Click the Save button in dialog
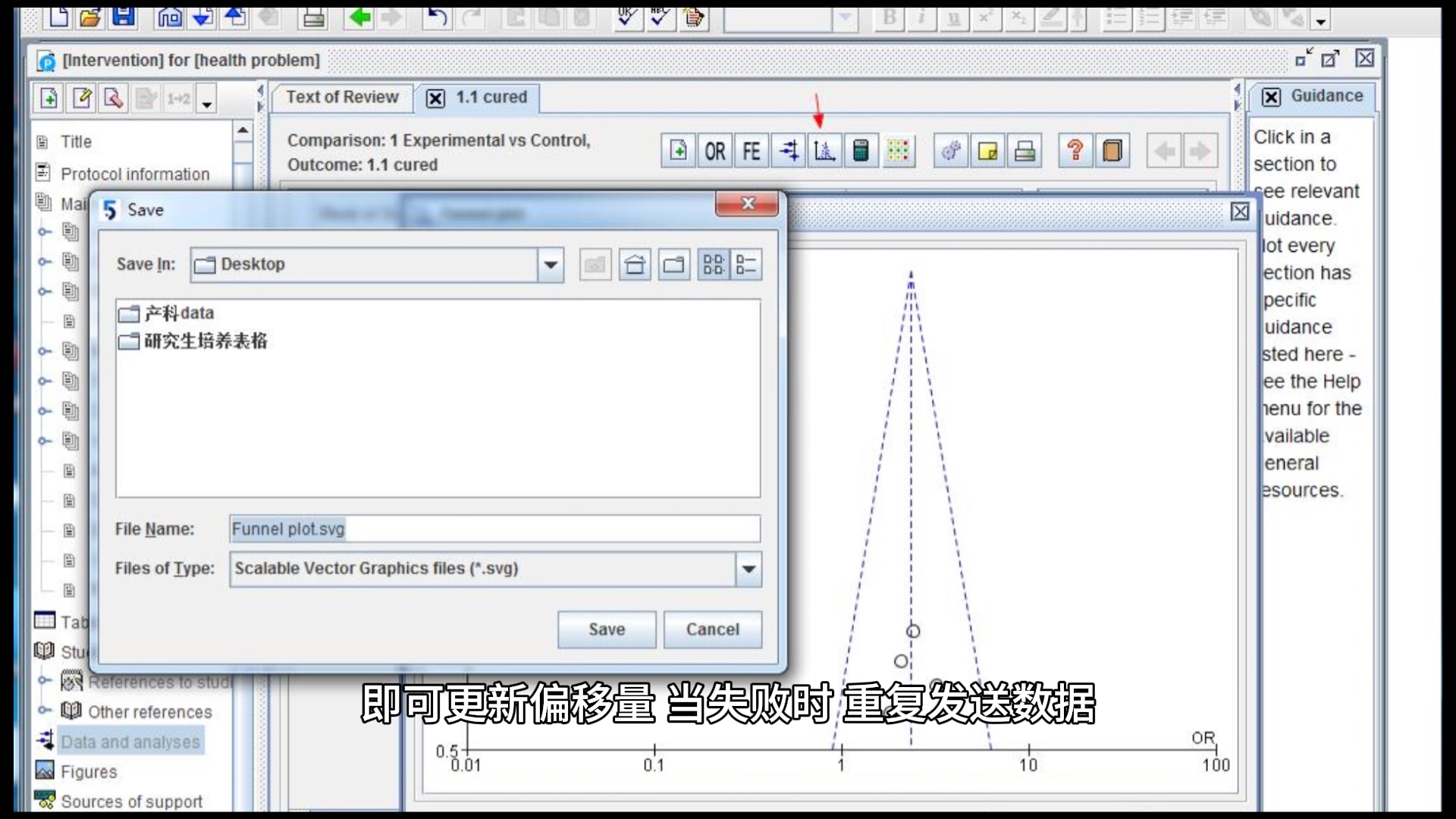This screenshot has height=819, width=1456. (x=607, y=629)
